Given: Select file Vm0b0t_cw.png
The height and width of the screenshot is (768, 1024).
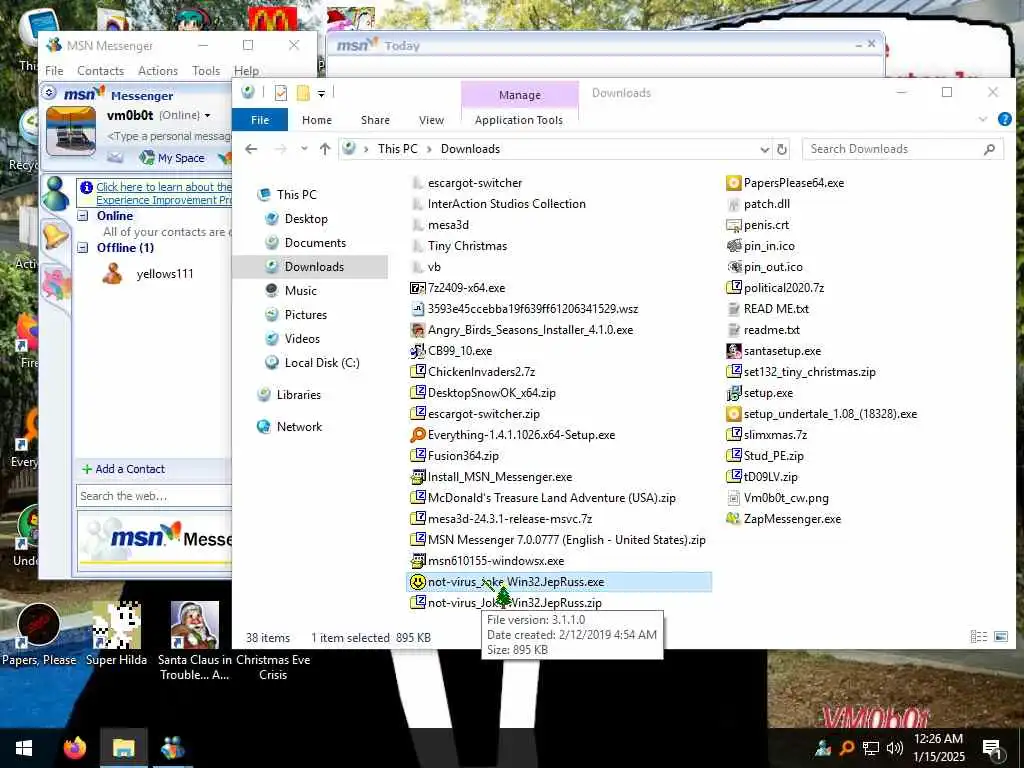Looking at the screenshot, I should [x=786, y=498].
